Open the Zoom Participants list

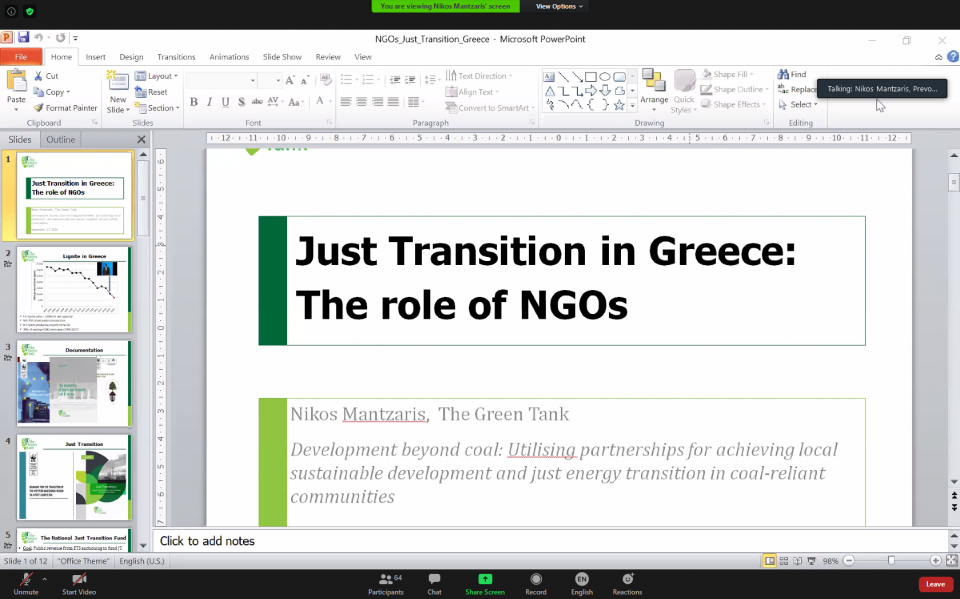click(385, 584)
